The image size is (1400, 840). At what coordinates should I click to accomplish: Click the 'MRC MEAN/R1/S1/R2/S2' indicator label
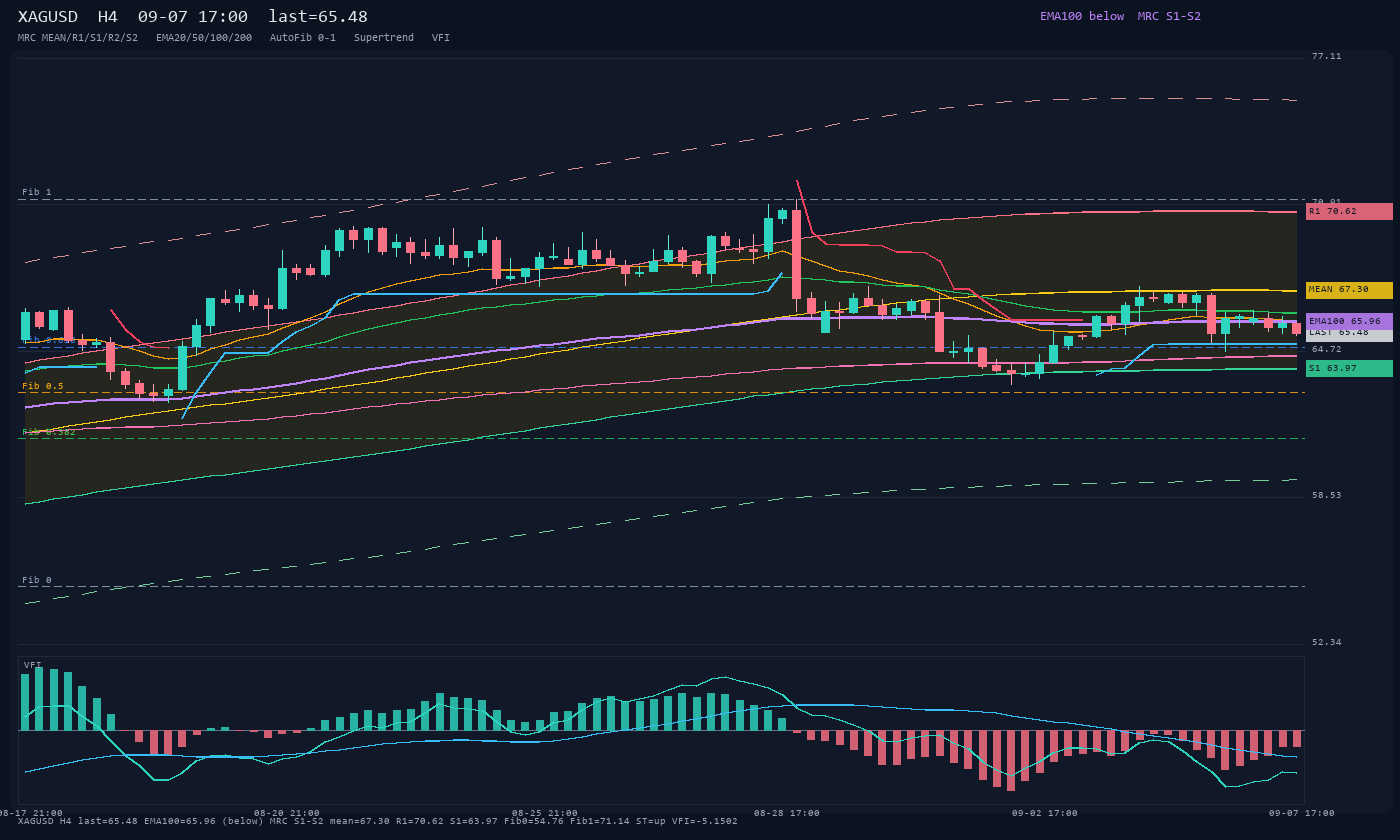click(x=78, y=38)
